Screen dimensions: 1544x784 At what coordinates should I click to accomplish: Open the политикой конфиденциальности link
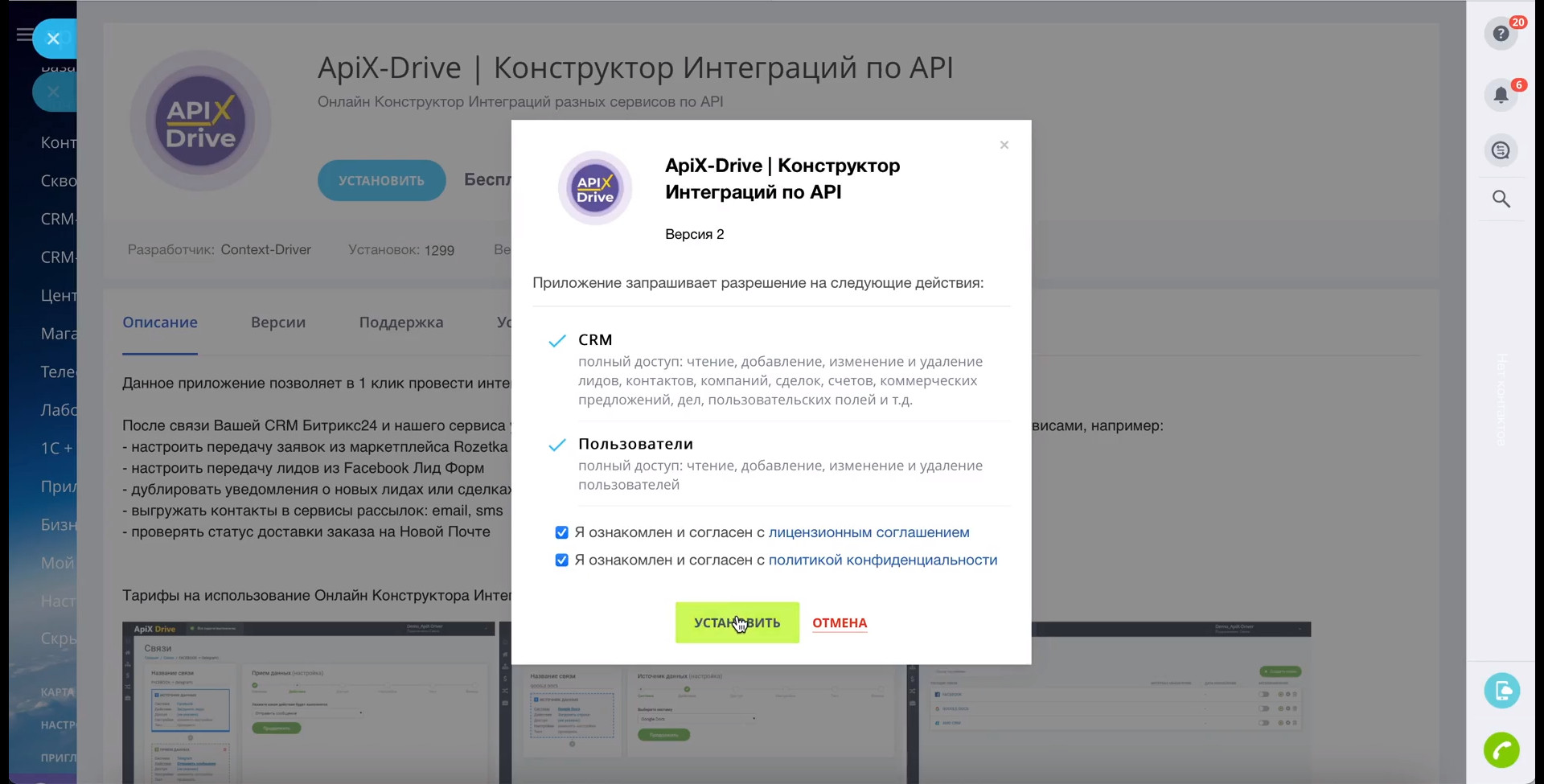(x=882, y=560)
